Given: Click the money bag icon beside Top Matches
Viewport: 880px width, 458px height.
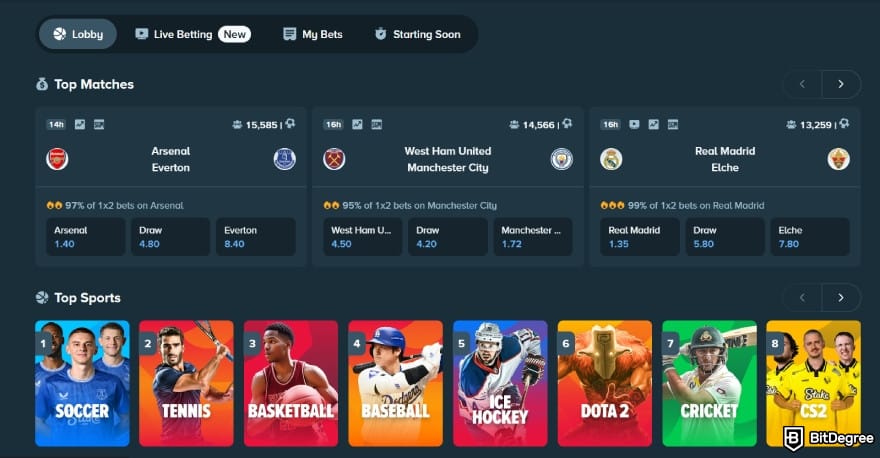Looking at the screenshot, I should click(x=42, y=84).
